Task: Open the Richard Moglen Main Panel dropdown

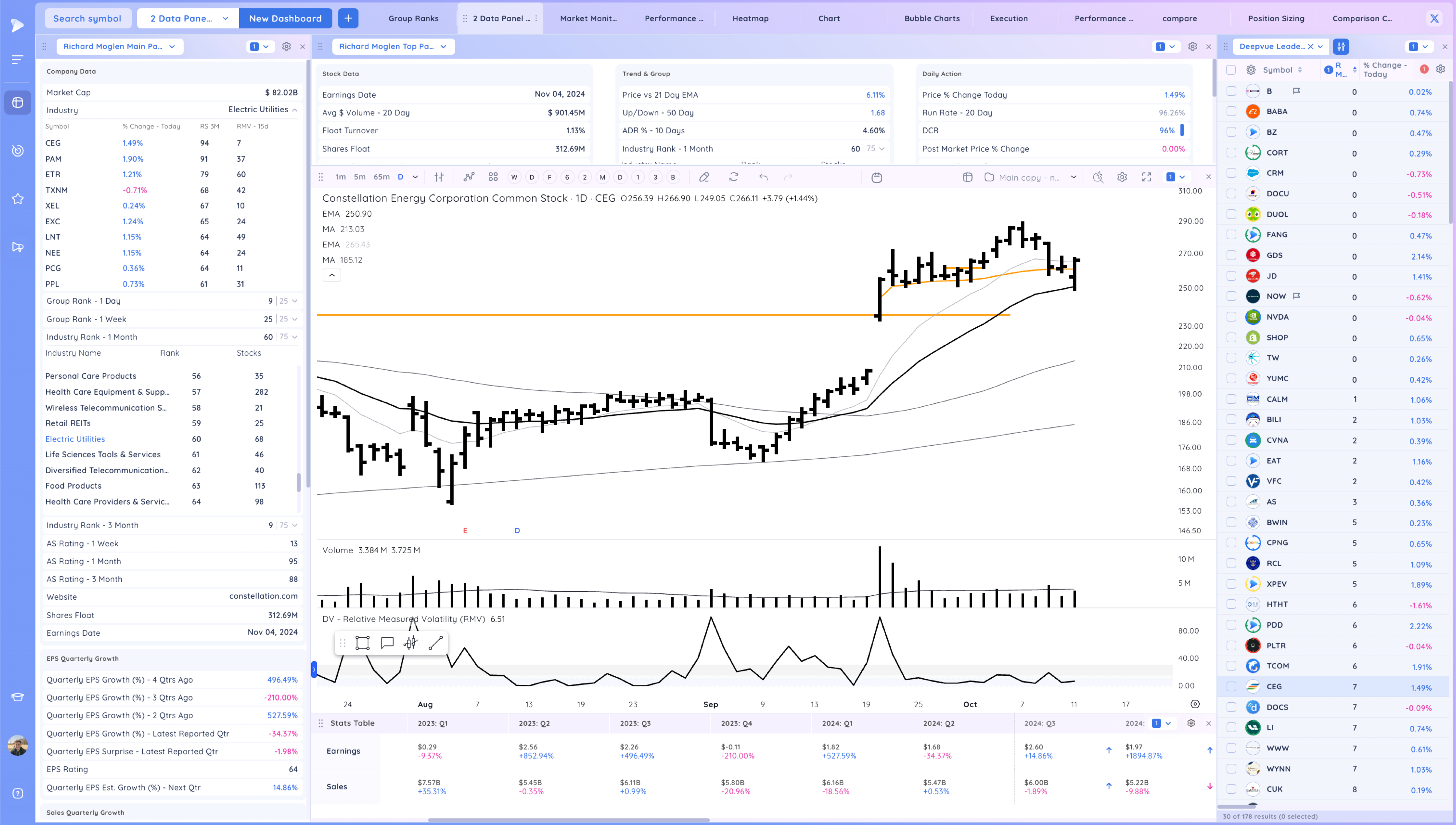Action: point(119,47)
